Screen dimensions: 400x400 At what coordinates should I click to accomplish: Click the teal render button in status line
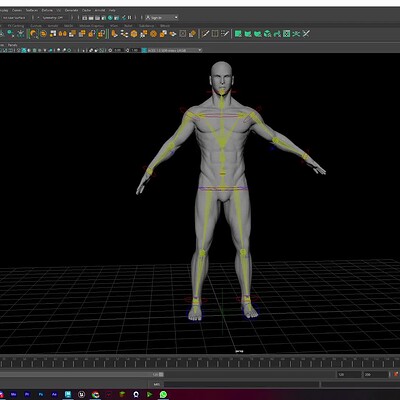[x=110, y=18]
